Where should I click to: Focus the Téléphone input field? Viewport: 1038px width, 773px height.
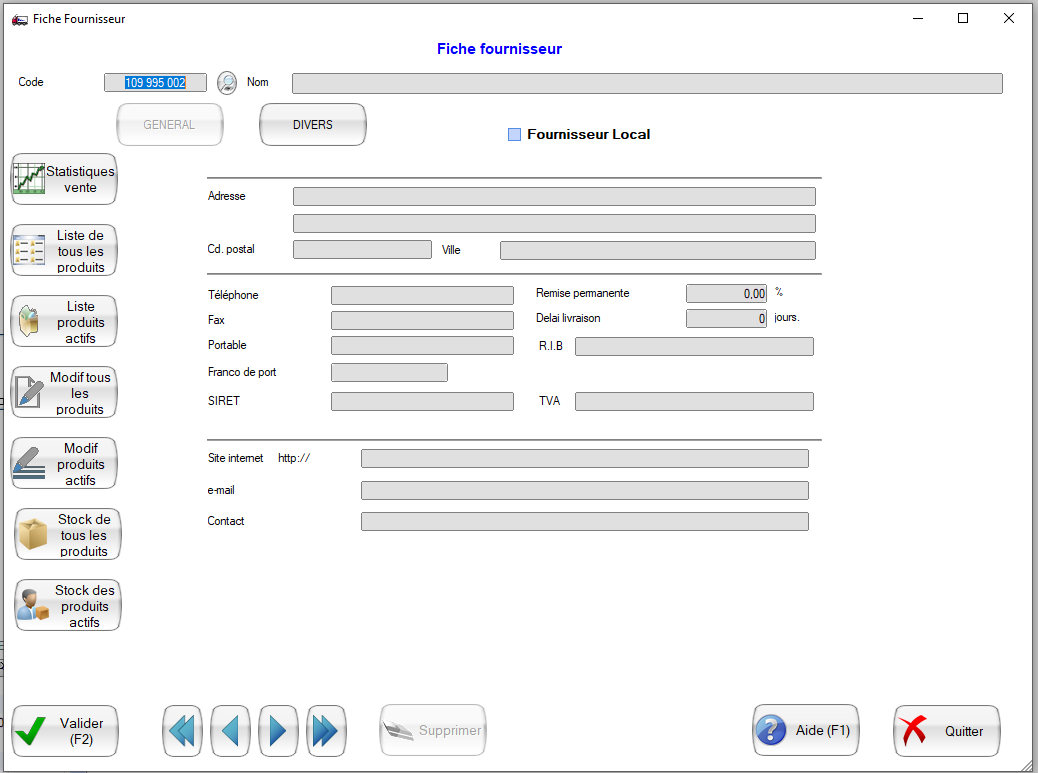pos(421,295)
